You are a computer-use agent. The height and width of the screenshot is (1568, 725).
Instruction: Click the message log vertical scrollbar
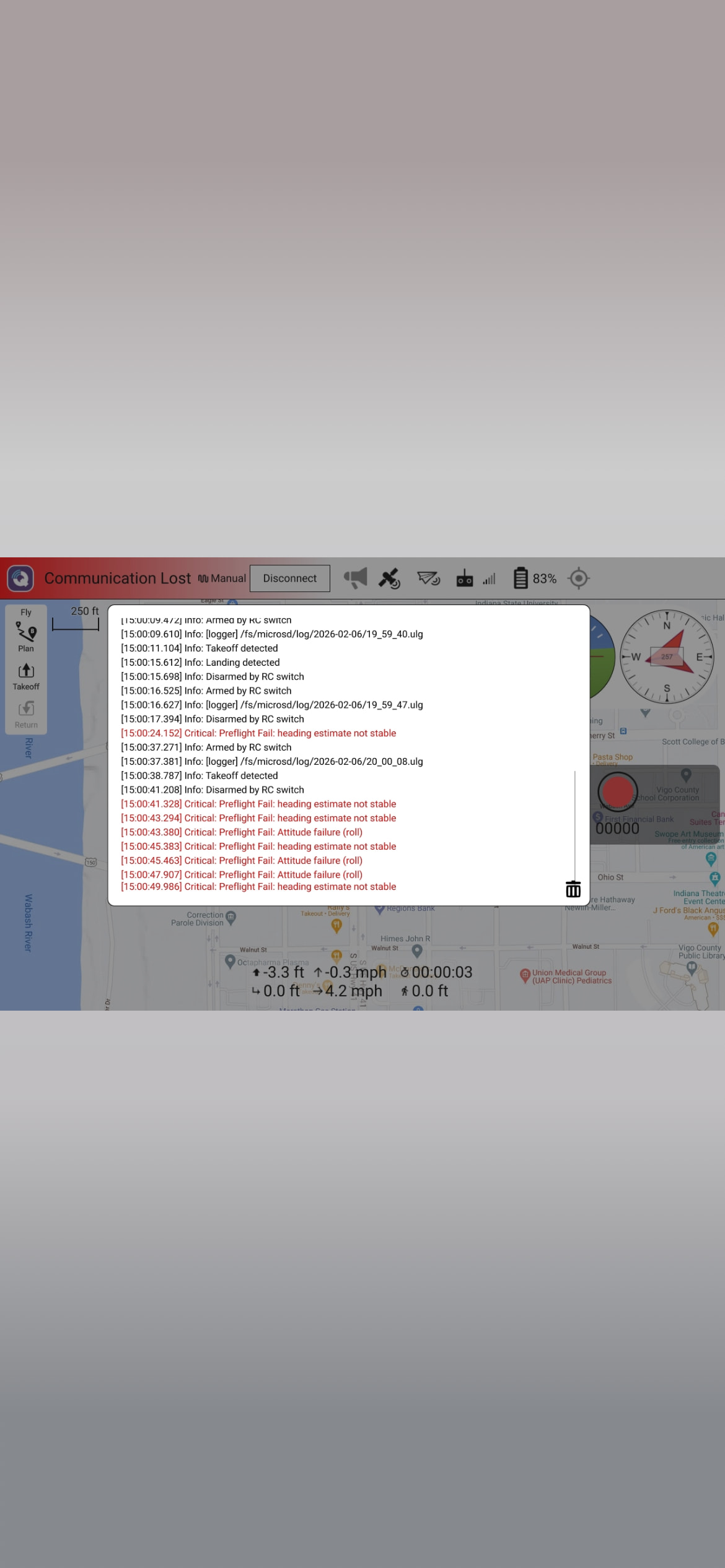(575, 824)
